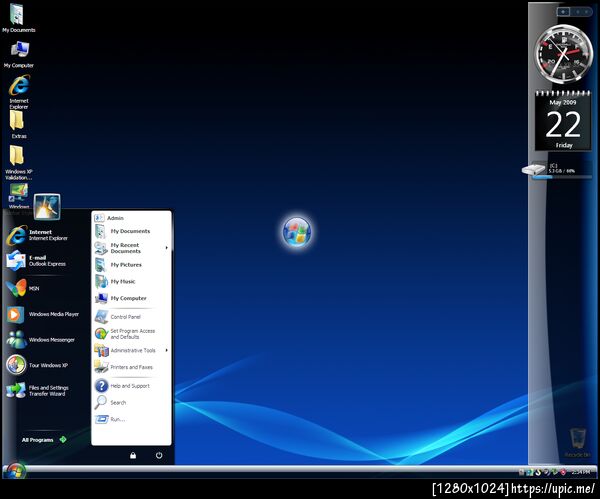The height and width of the screenshot is (499, 600).
Task: Click the power button in Start menu
Action: click(x=159, y=455)
